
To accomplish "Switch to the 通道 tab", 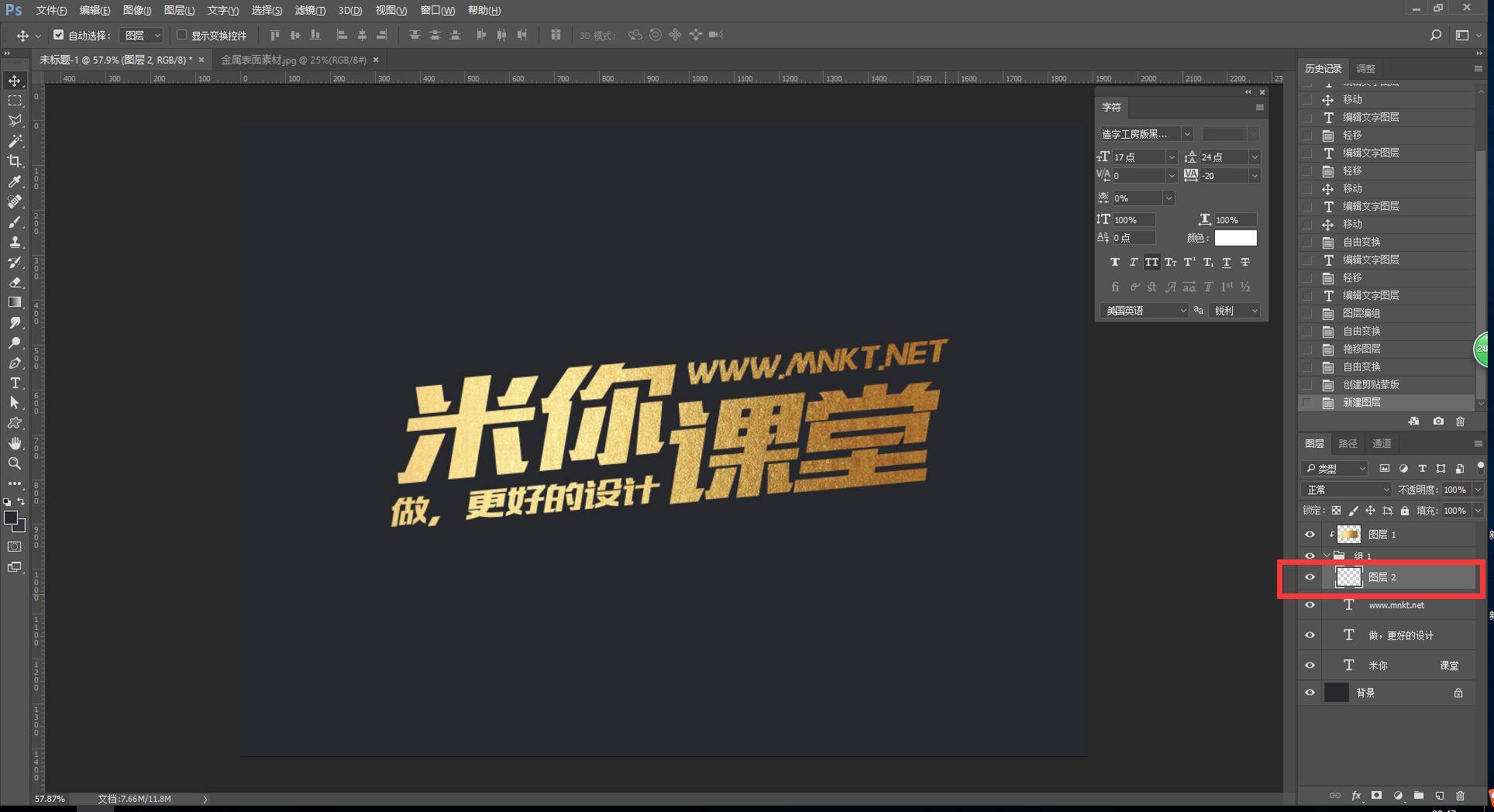I will pyautogui.click(x=1382, y=443).
